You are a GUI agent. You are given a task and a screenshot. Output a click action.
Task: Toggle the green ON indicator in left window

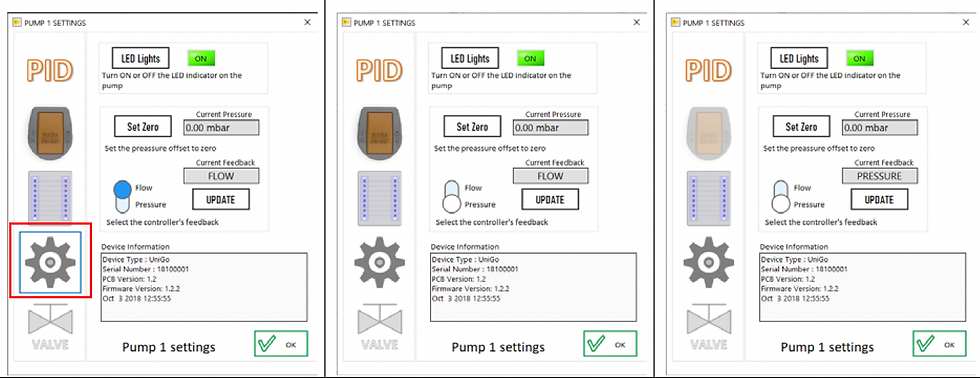click(x=201, y=59)
